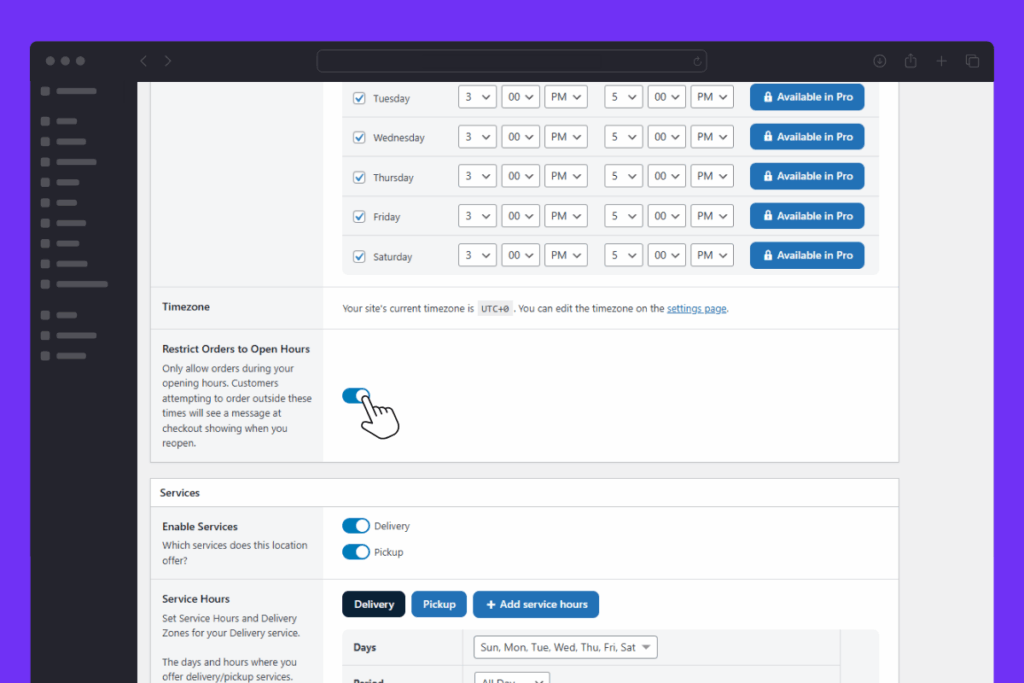Click the browser back arrow
This screenshot has width=1024, height=683.
click(x=143, y=61)
